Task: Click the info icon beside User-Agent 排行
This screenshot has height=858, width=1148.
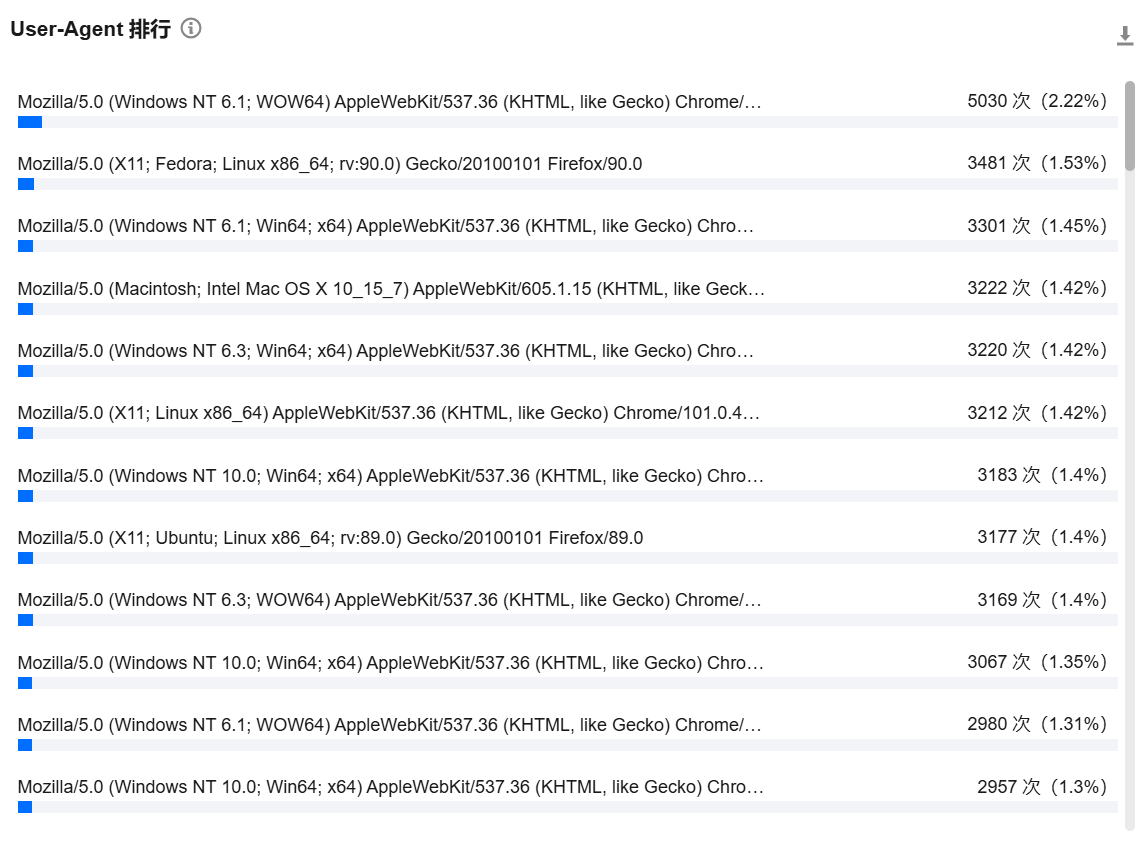Action: click(191, 28)
